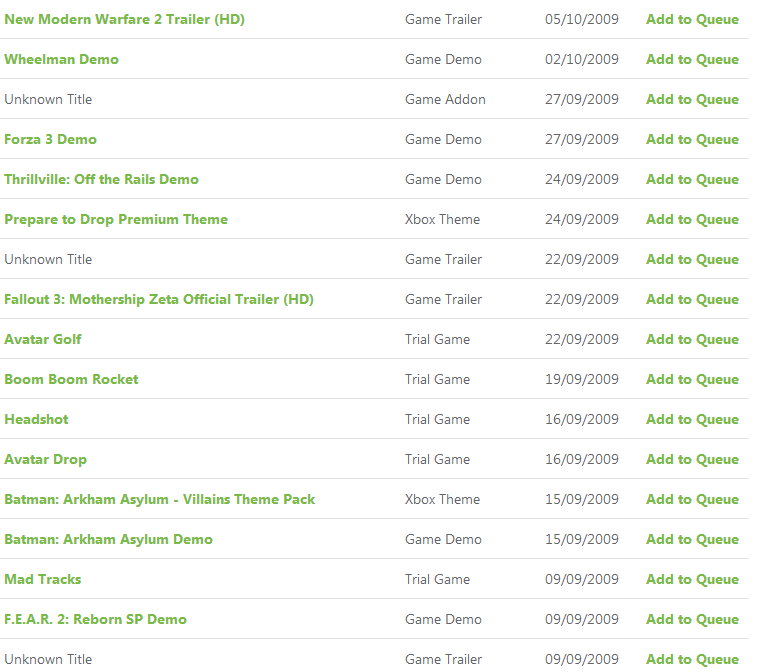Add Mad Tracks to the queue
The image size is (763, 672).
692,579
